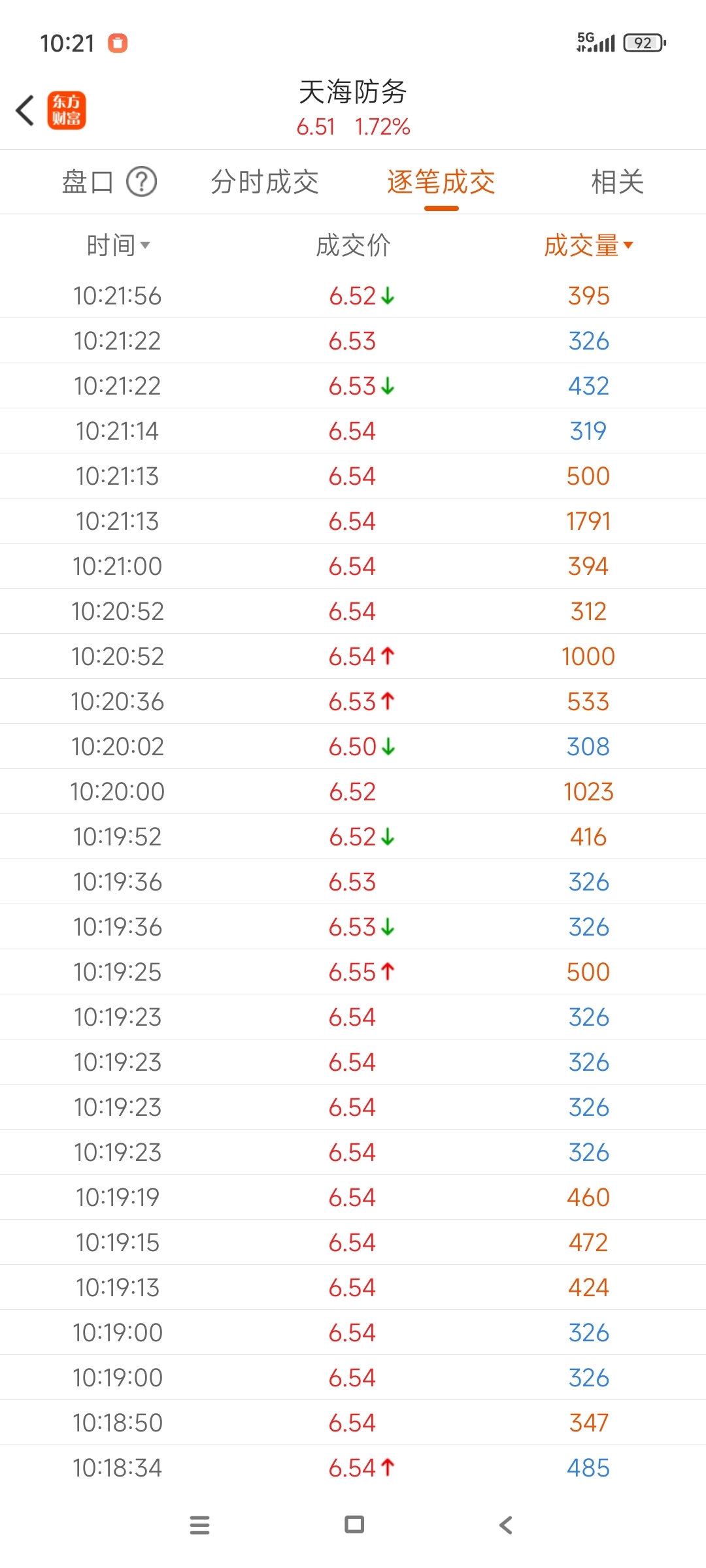Tap the 天海防务 stock title
This screenshot has width=706, height=1568.
coord(353,91)
